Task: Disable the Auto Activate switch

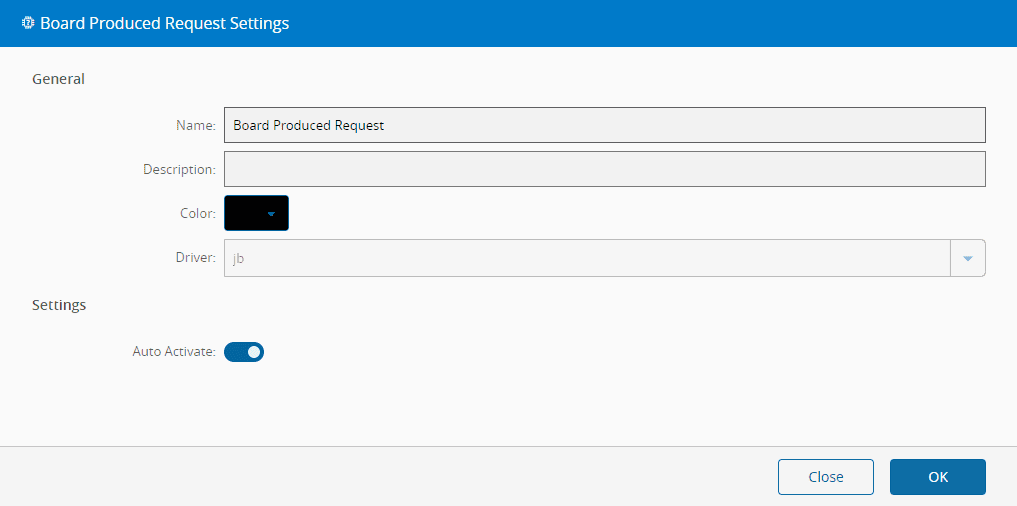Action: 244,352
